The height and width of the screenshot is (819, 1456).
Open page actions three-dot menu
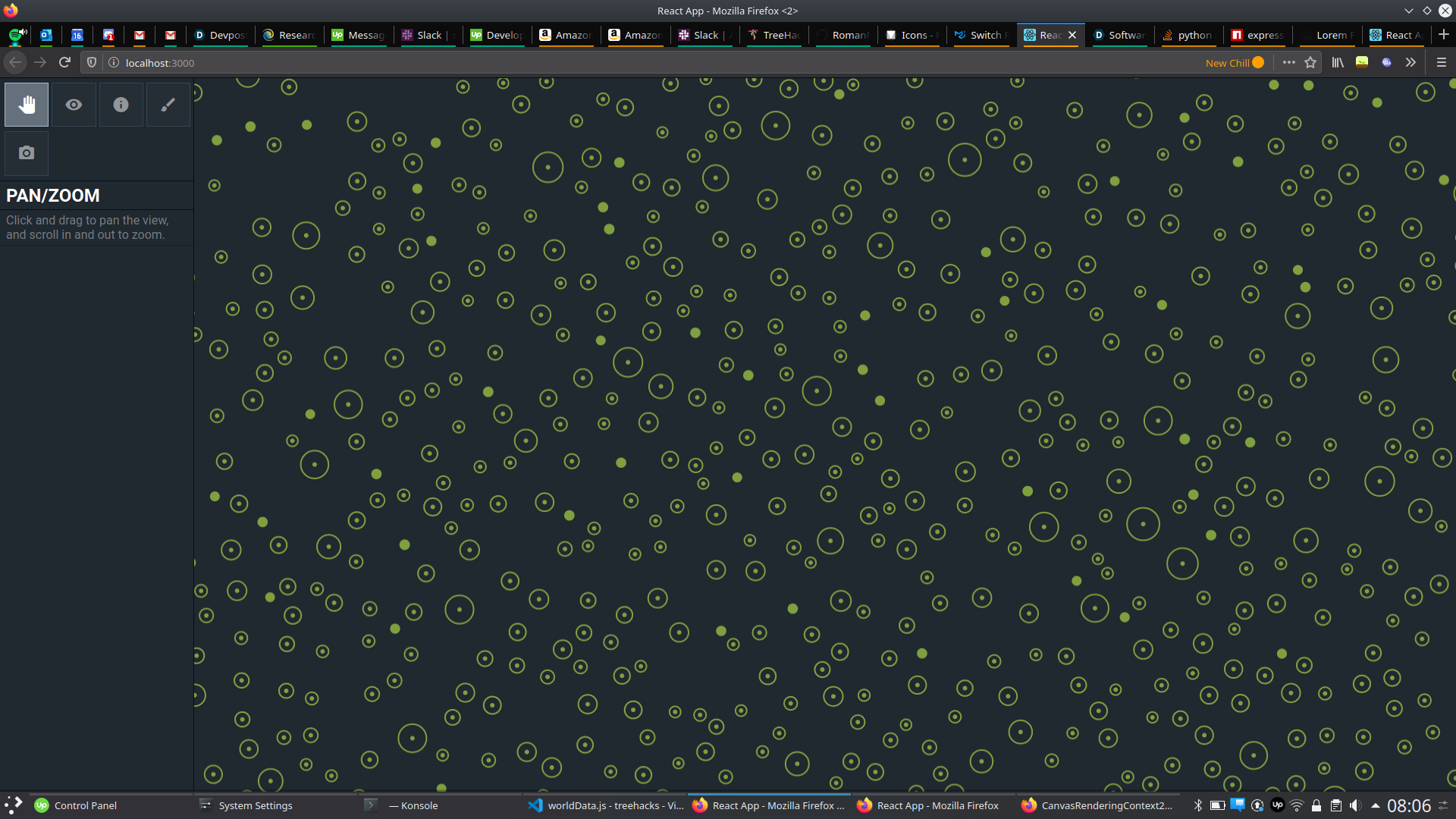point(1288,63)
